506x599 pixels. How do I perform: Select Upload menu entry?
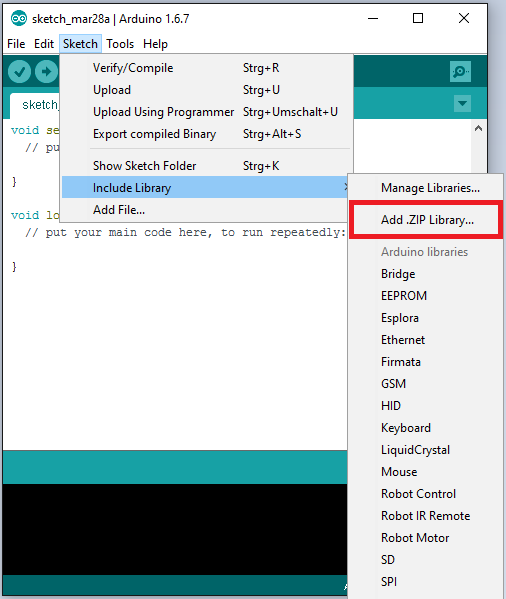(x=206, y=90)
